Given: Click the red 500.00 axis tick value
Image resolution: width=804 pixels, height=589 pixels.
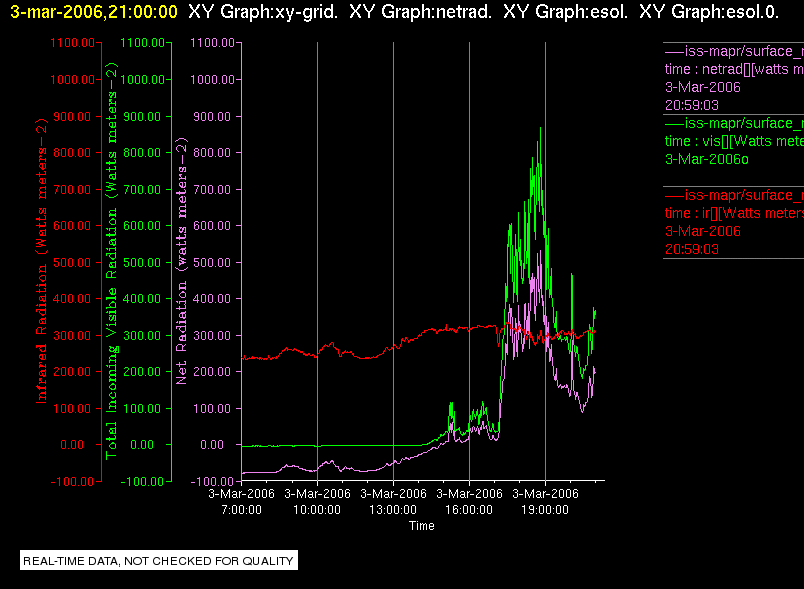Looking at the screenshot, I should point(72,262).
